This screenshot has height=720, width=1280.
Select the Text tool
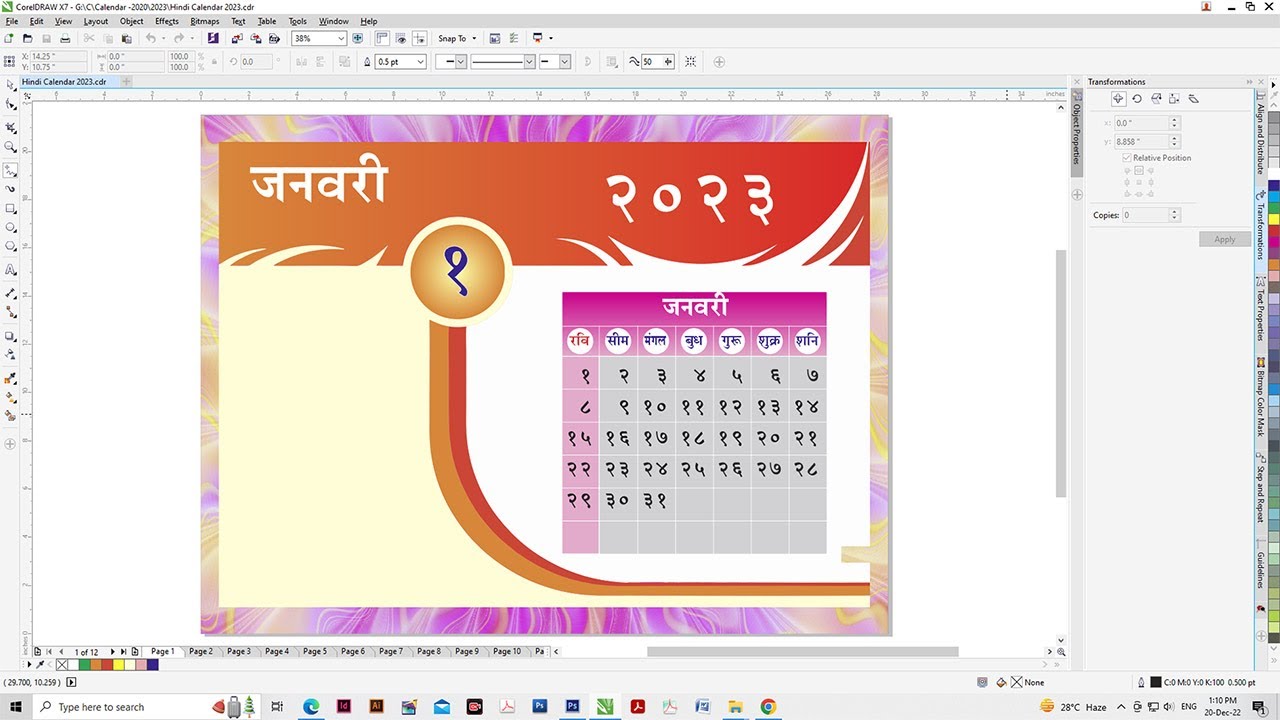click(11, 270)
